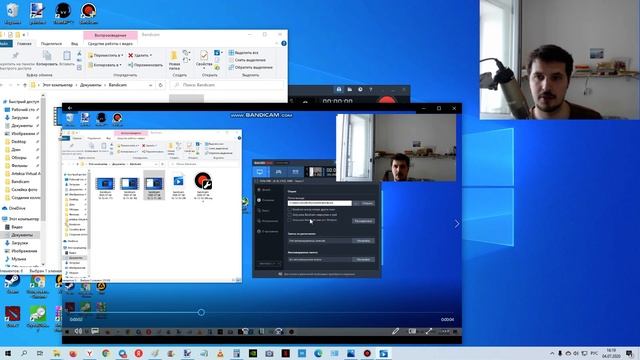Select the pinned Загрузки under Быстрый доступ
The height and width of the screenshot is (360, 640).
pyautogui.click(x=20, y=118)
